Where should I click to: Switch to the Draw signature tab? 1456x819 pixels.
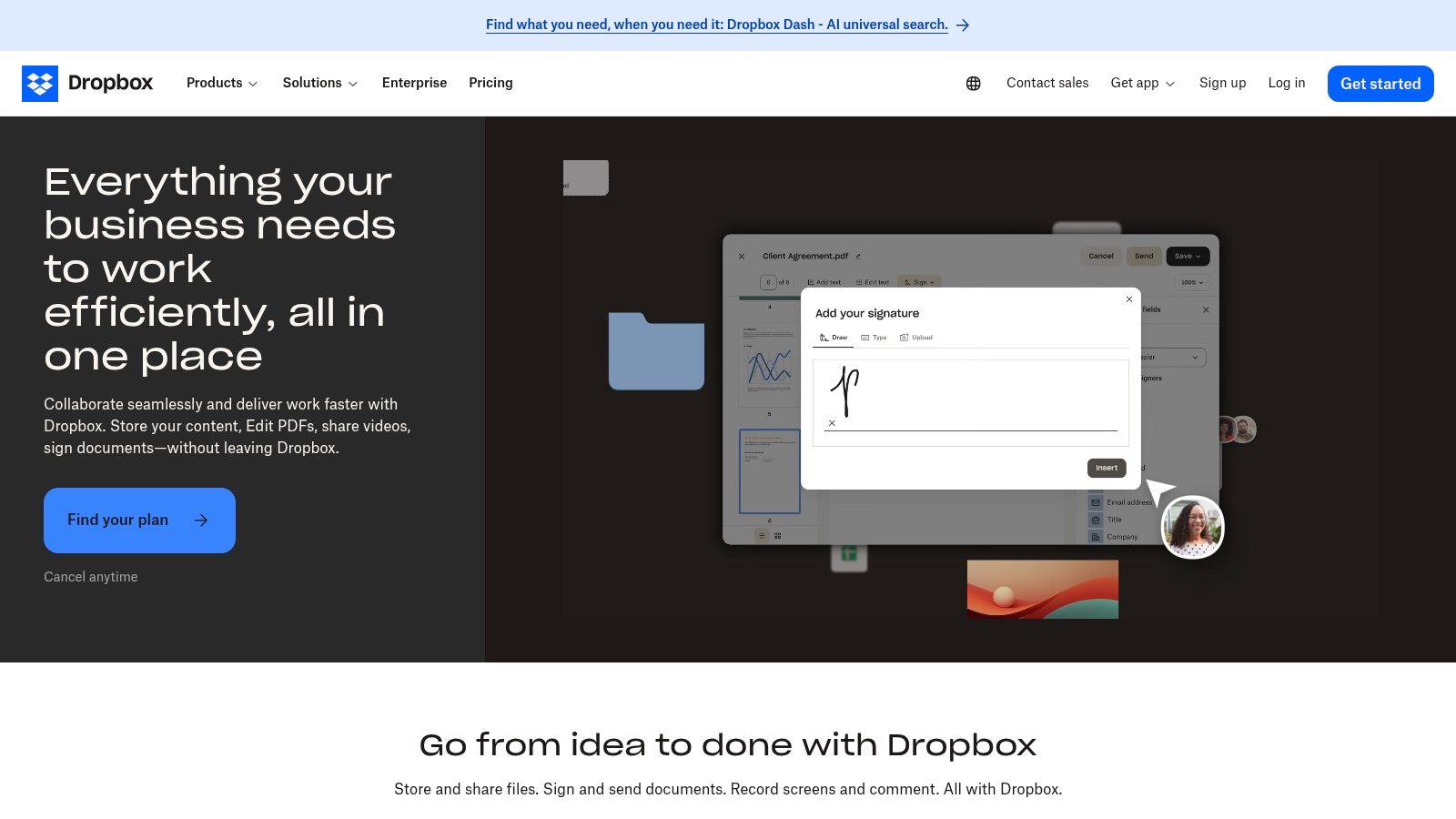point(834,338)
